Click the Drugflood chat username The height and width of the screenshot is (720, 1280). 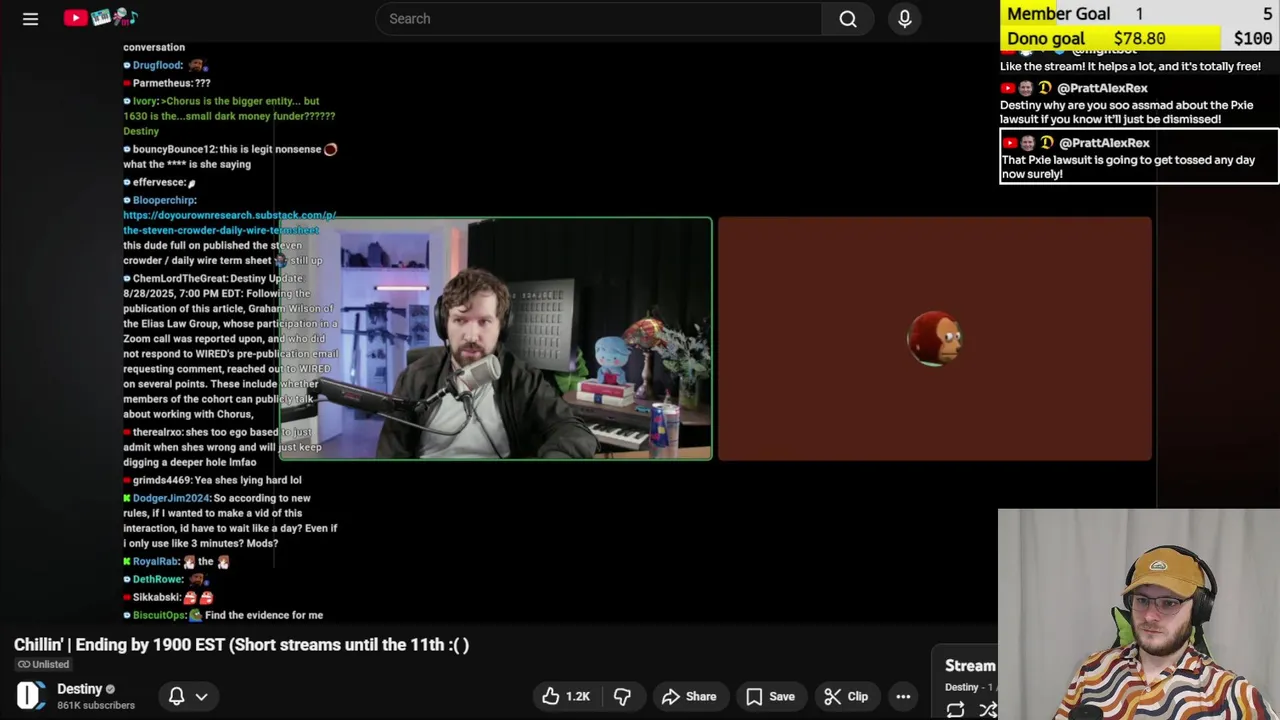point(157,65)
